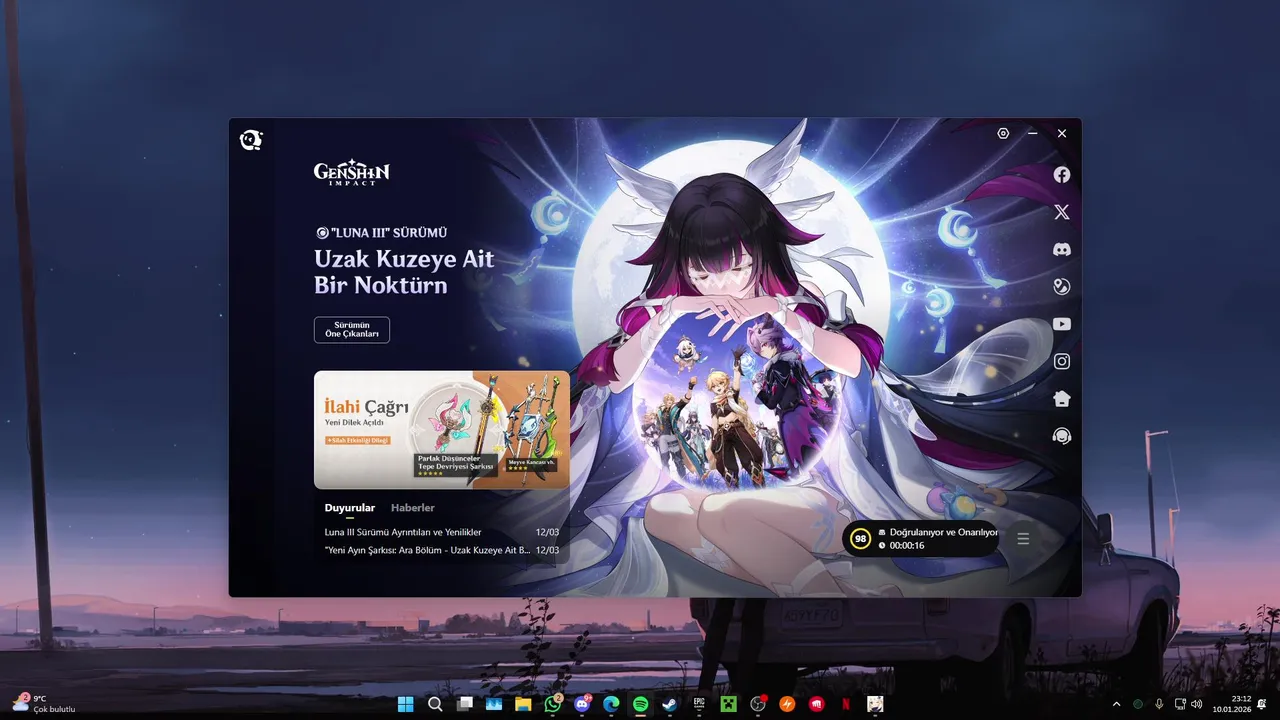The width and height of the screenshot is (1280, 720).
Task: Click the HoYoPlay logo icon top-left
Action: pos(251,140)
